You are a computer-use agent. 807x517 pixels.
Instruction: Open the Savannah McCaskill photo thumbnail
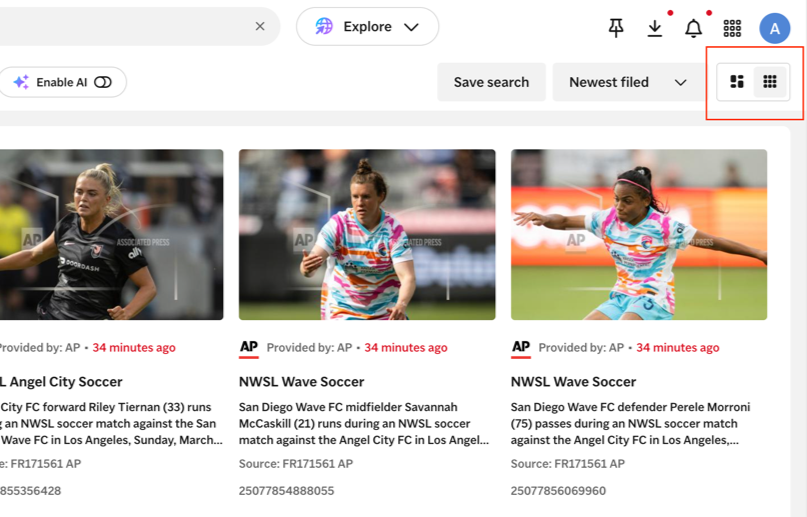click(x=367, y=235)
